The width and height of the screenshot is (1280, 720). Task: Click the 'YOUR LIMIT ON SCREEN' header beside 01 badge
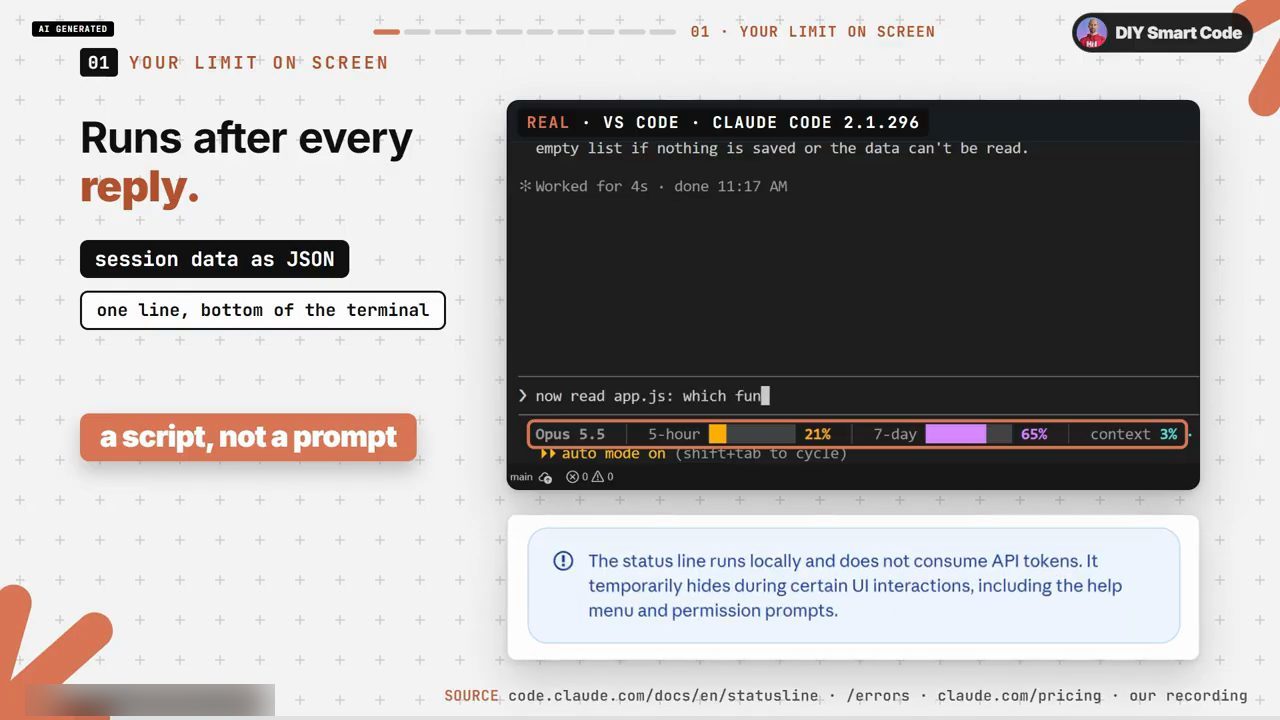click(x=258, y=62)
